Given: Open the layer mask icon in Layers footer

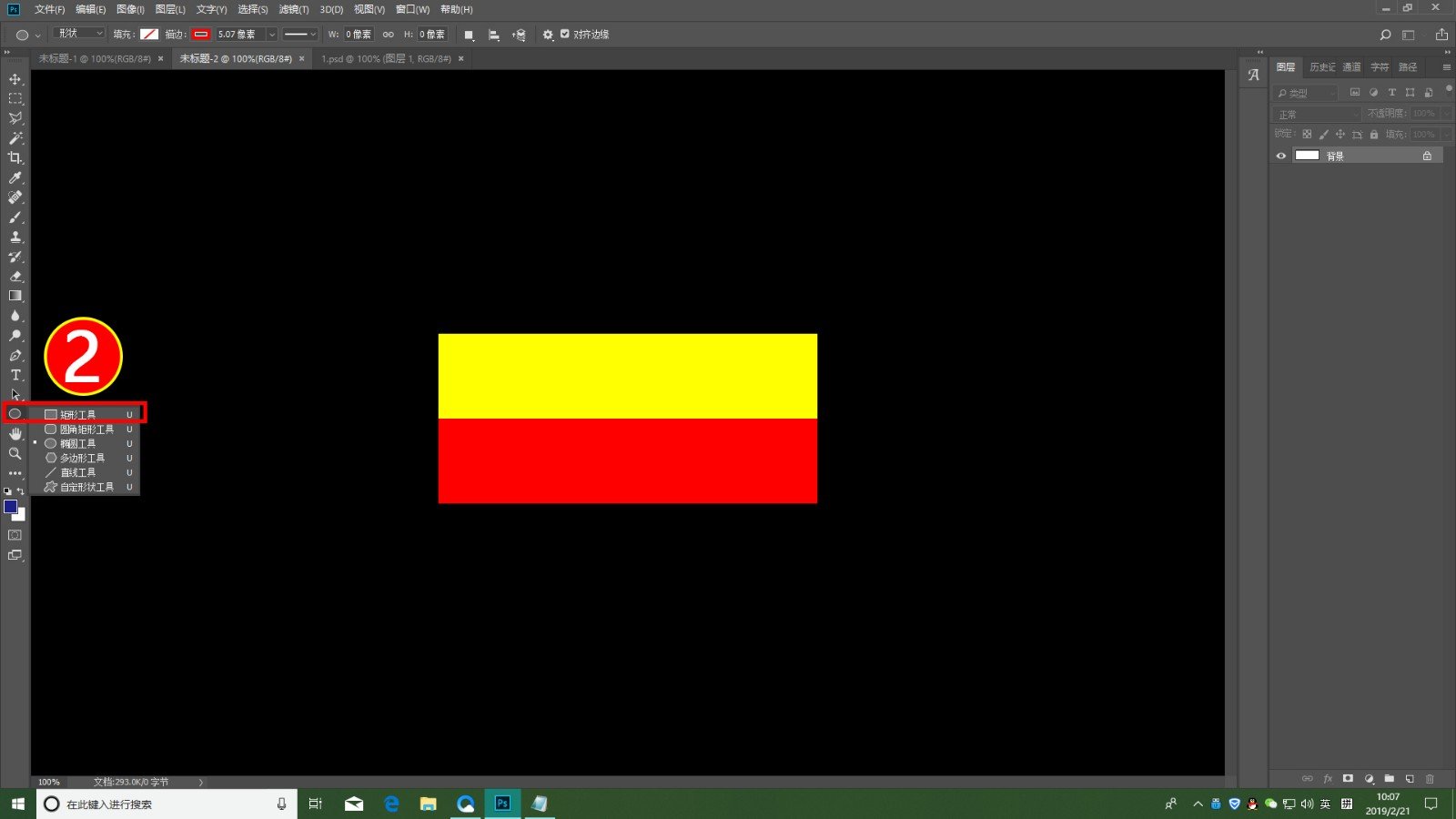Looking at the screenshot, I should (x=1348, y=779).
